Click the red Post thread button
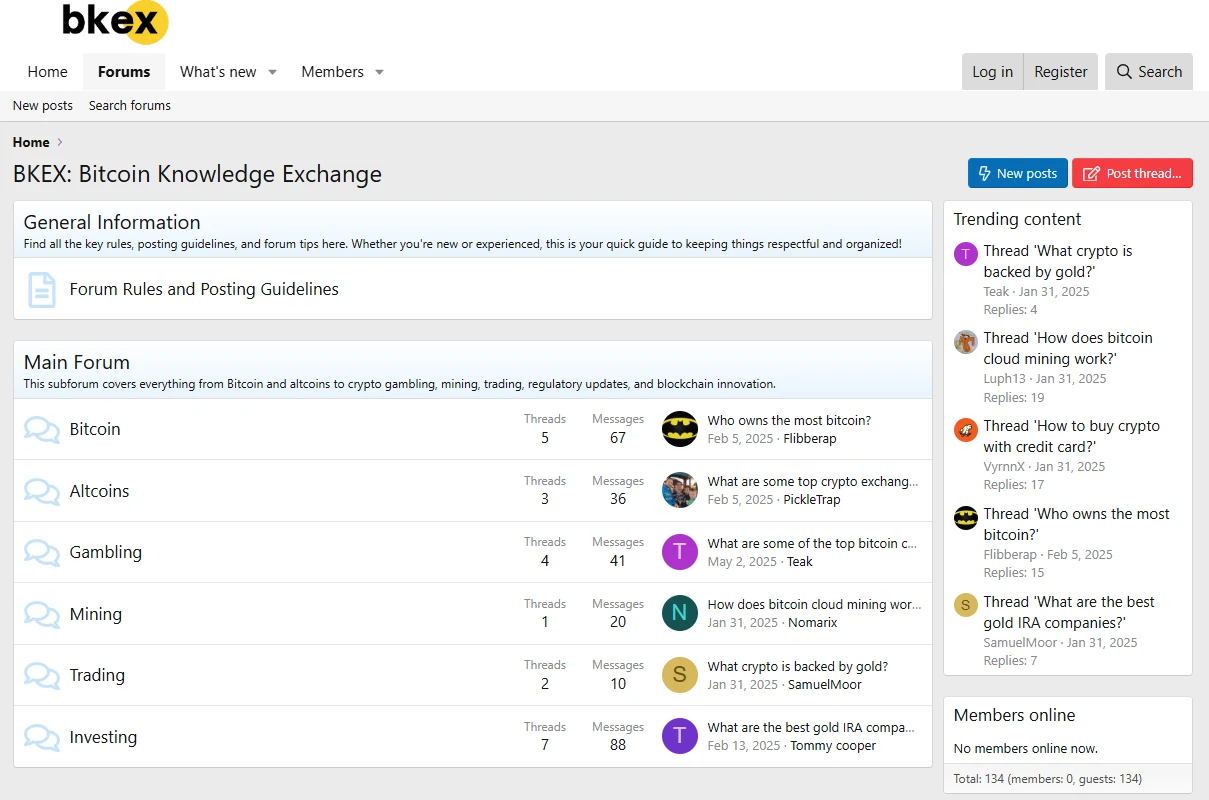 pos(1133,173)
